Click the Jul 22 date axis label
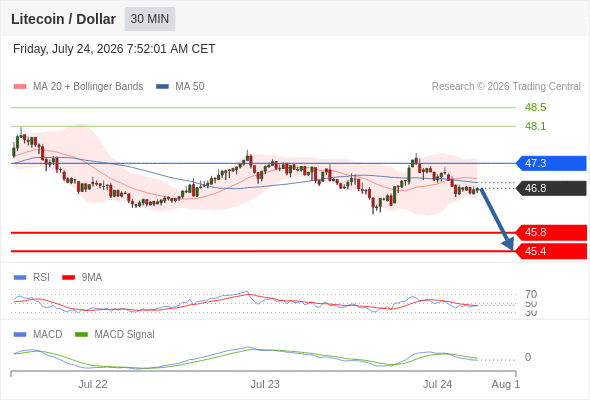This screenshot has width=590, height=400. (93, 384)
